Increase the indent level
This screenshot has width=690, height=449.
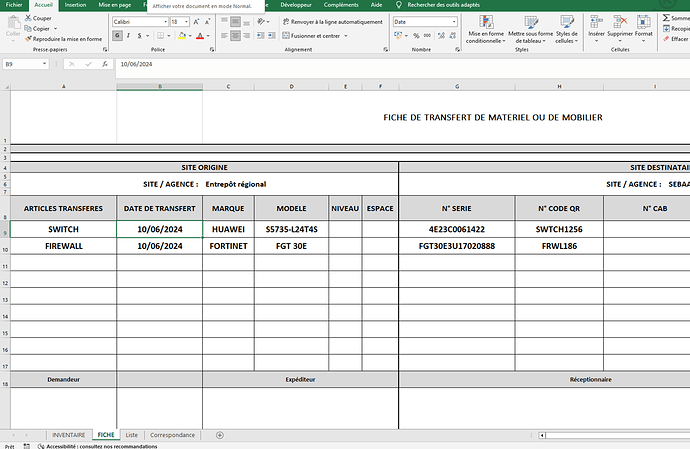point(272,36)
